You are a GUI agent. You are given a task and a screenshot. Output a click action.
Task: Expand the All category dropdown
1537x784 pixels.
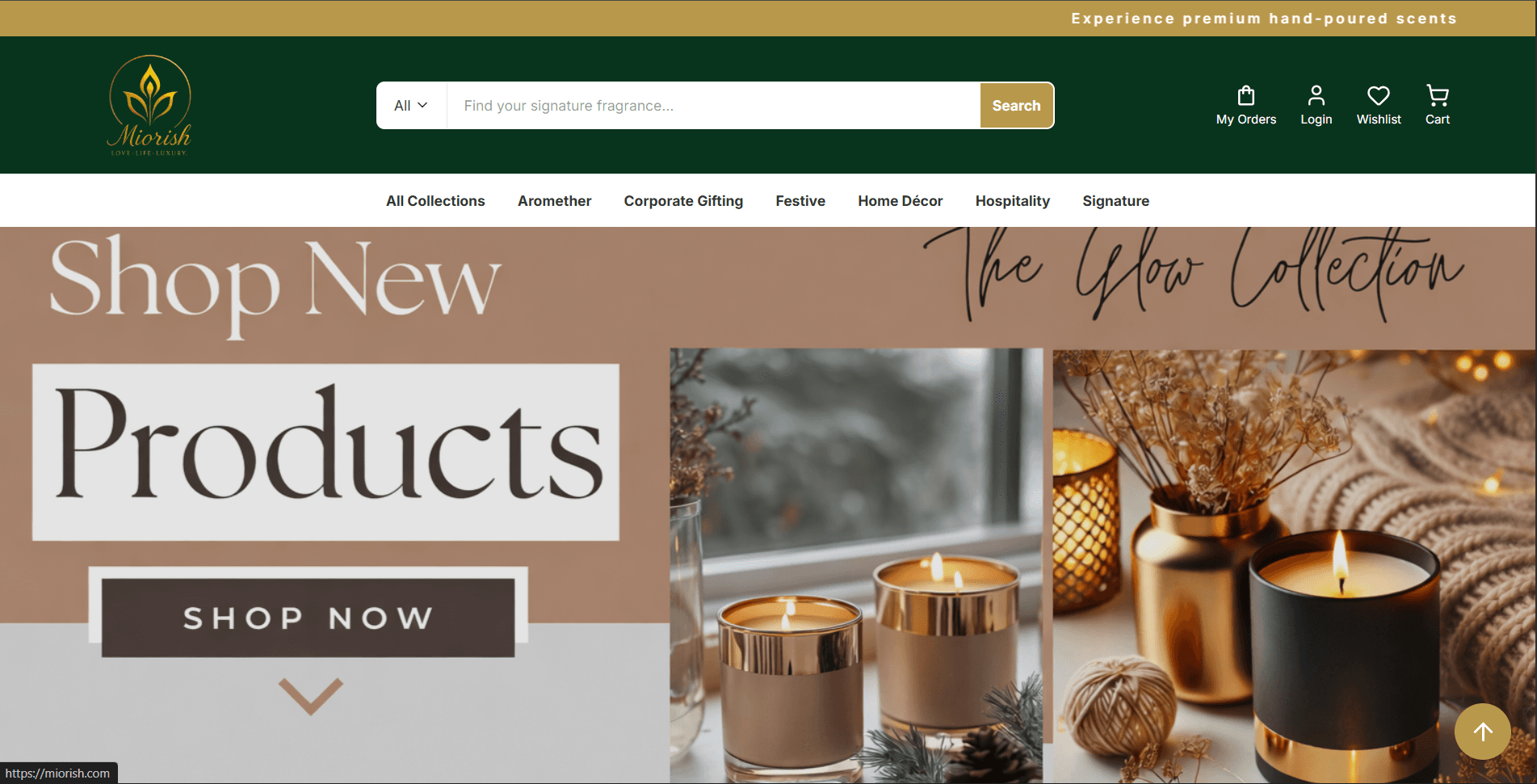(x=411, y=106)
